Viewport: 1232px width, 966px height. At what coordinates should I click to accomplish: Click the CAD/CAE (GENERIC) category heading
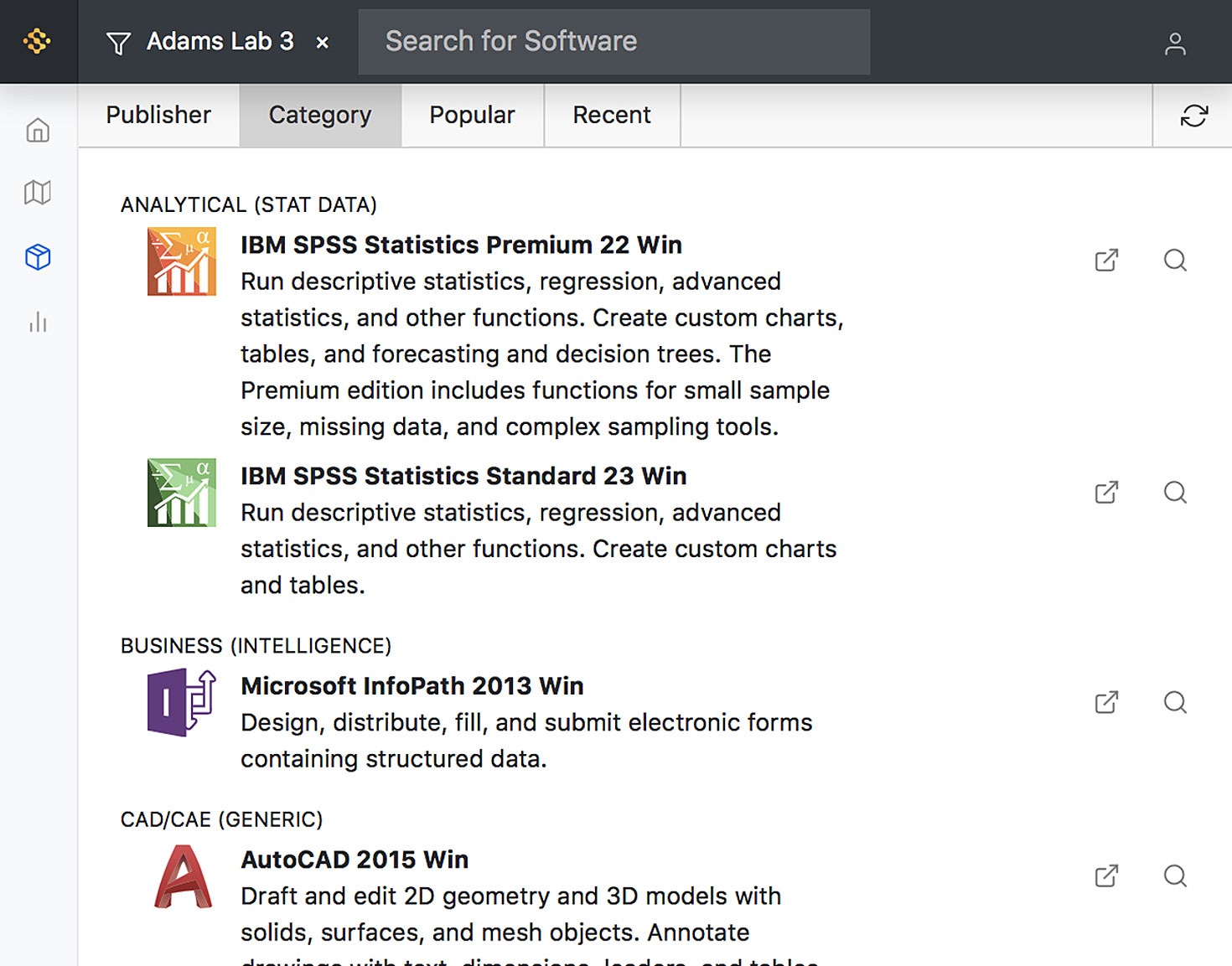coord(222,819)
